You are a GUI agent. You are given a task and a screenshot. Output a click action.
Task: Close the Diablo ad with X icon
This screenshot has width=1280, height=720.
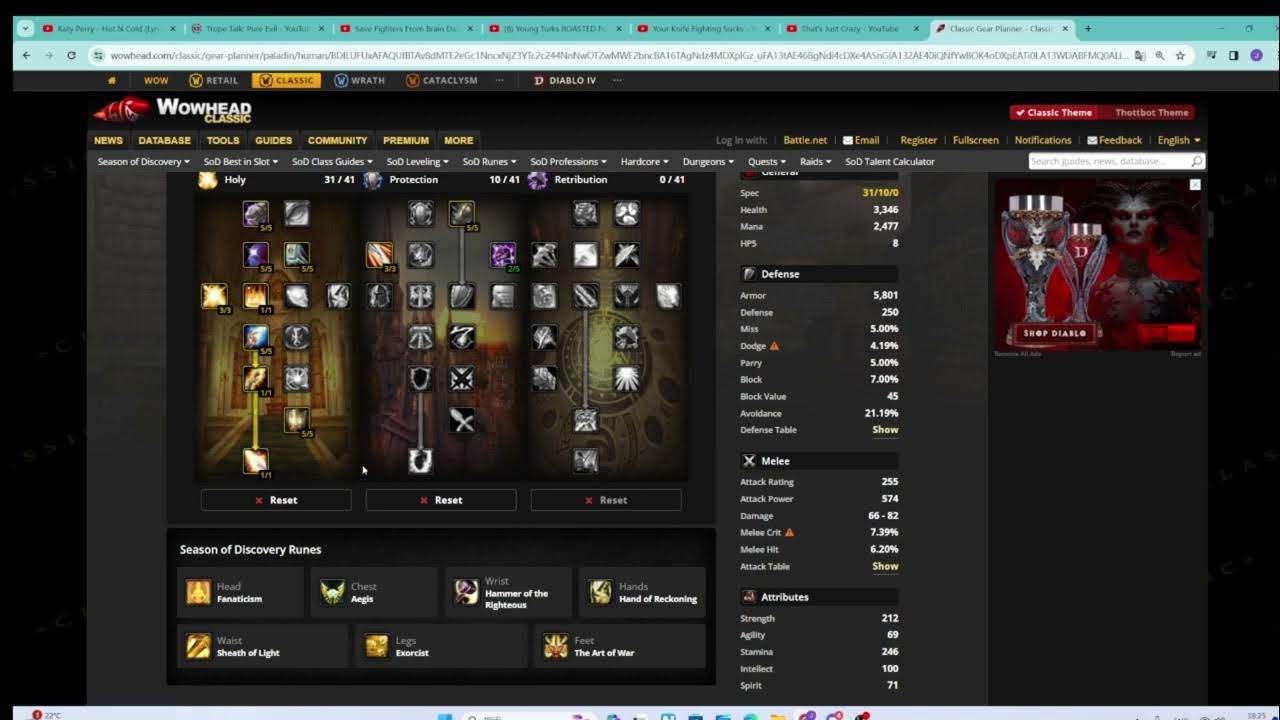pyautogui.click(x=1194, y=185)
